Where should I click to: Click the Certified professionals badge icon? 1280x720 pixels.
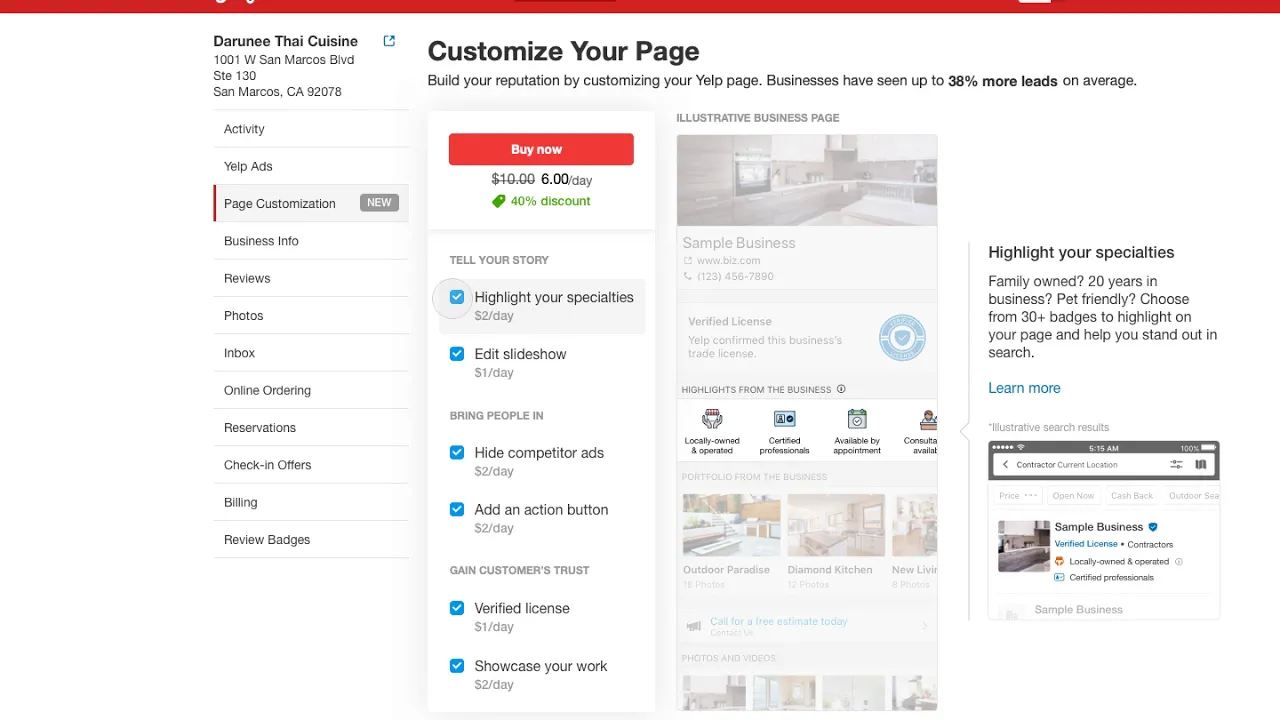784,419
